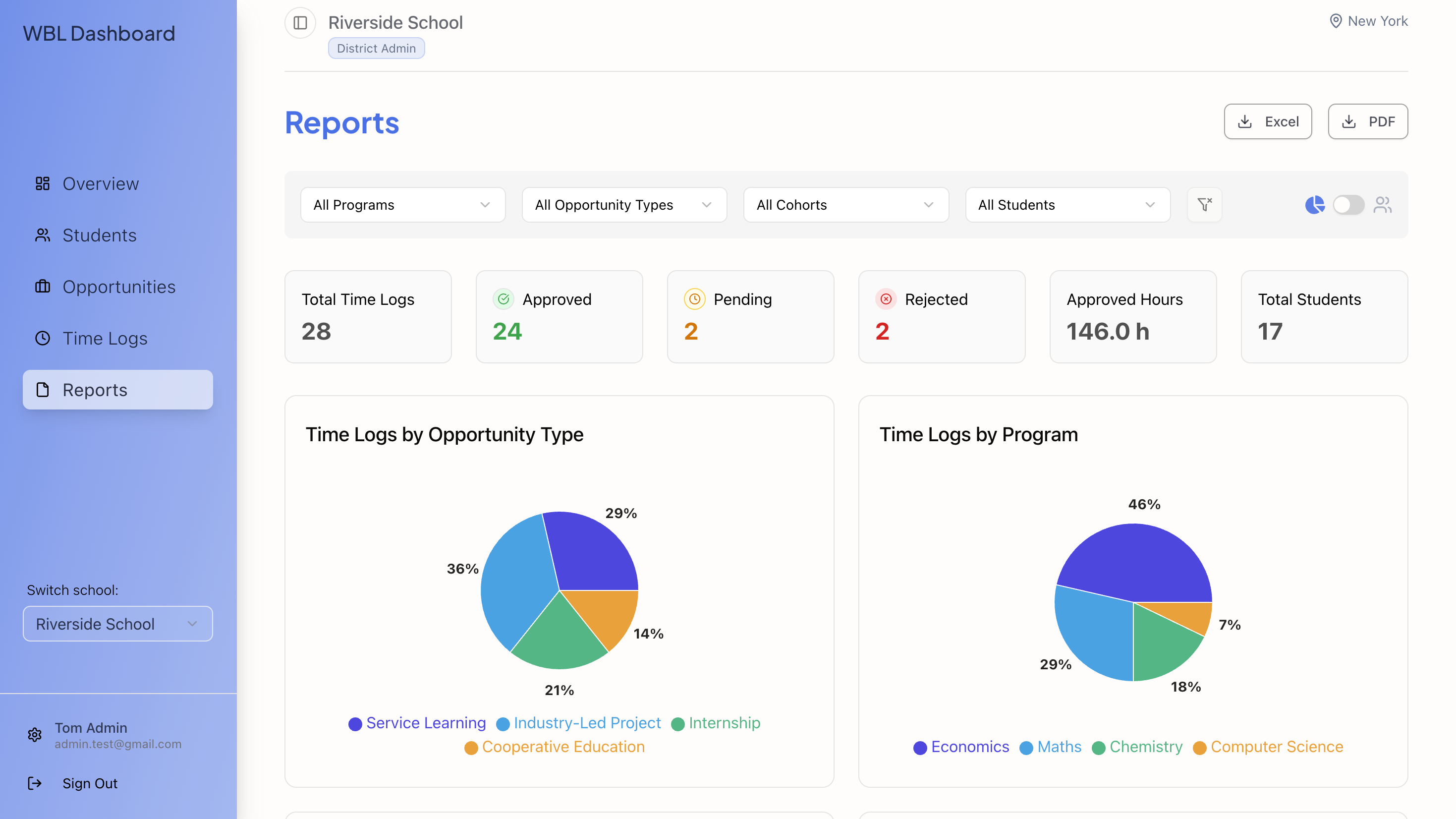
Task: Expand the All Opportunity Types dropdown
Action: pyautogui.click(x=623, y=205)
